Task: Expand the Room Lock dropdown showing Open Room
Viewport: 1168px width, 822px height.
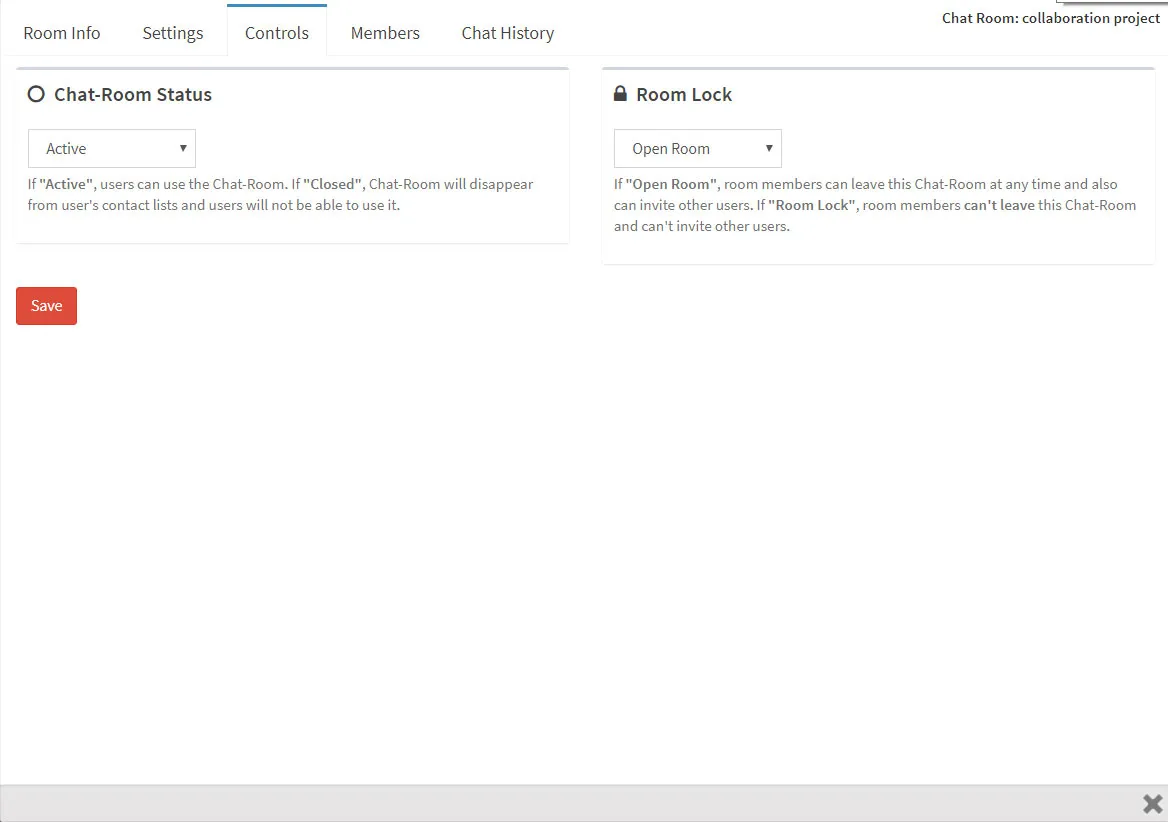Action: (697, 148)
